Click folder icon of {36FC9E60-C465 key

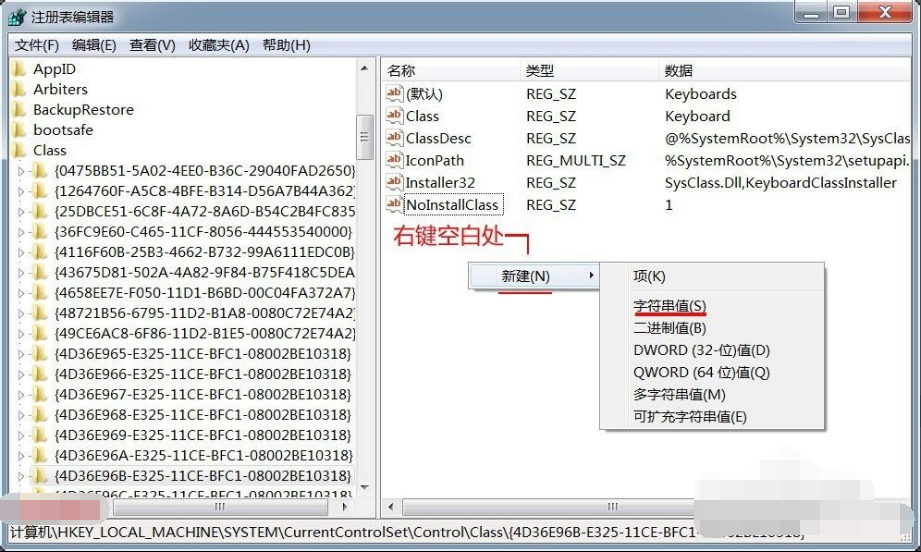pyautogui.click(x=39, y=232)
